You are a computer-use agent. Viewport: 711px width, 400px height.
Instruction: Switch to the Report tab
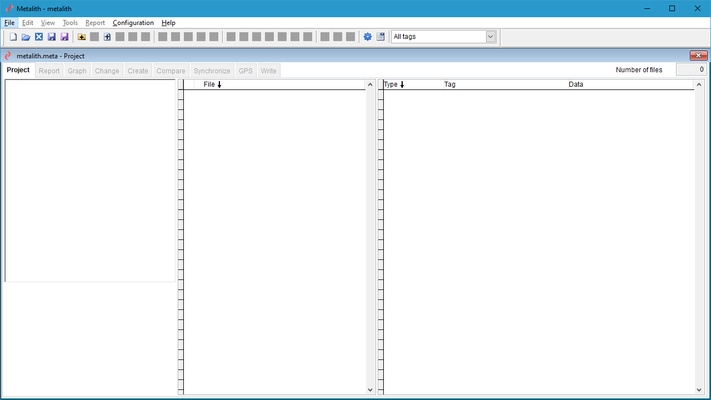(x=49, y=71)
